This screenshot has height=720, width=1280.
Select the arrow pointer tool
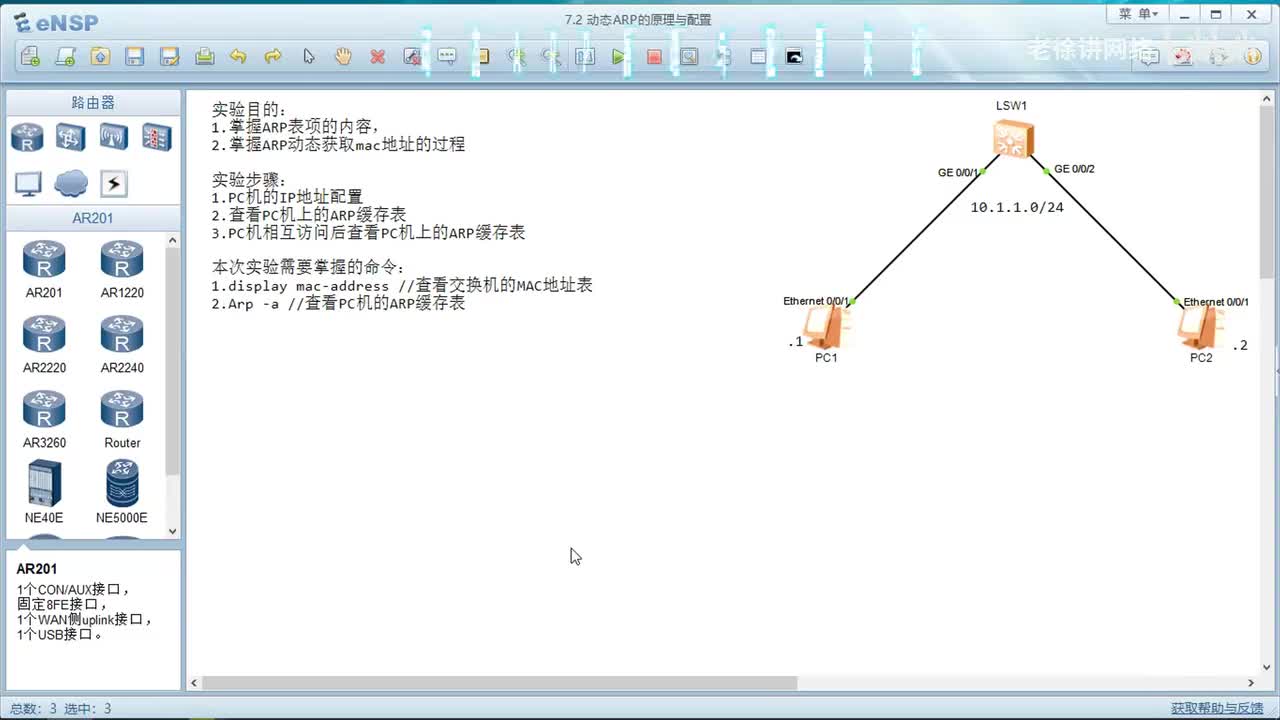point(308,57)
